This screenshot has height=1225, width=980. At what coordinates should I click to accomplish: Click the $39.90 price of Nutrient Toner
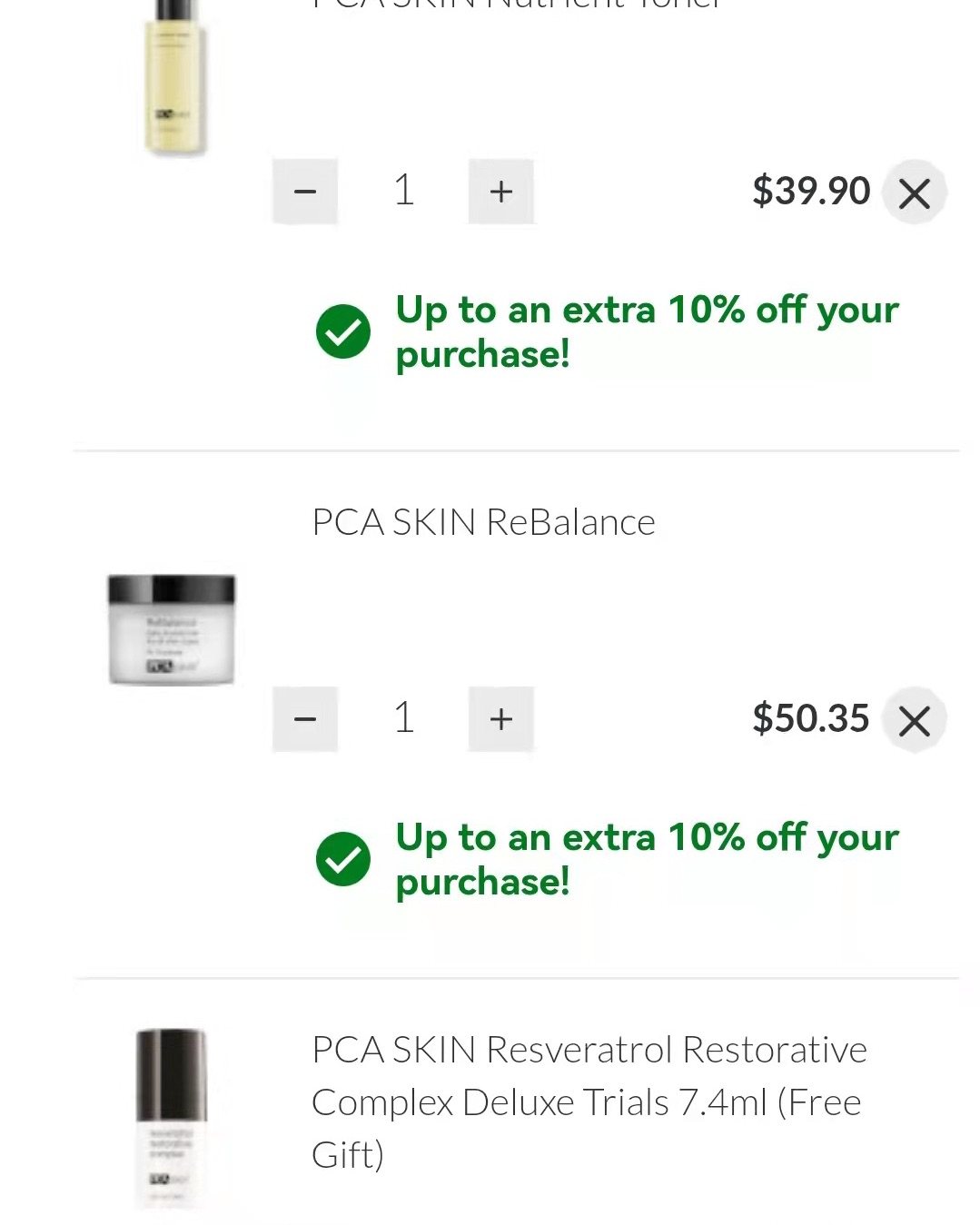(x=810, y=192)
